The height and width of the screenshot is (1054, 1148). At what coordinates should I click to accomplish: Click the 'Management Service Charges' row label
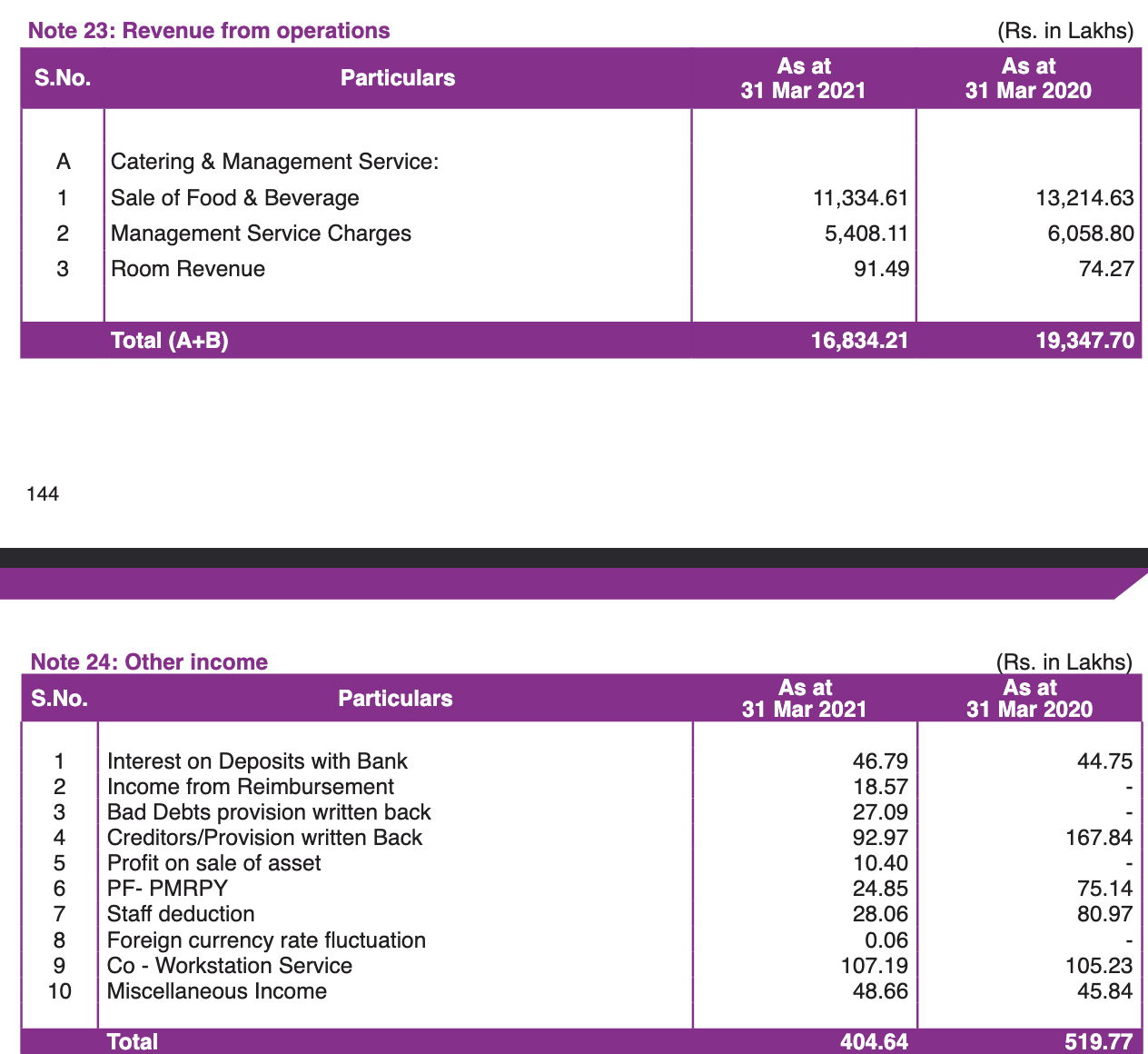pyautogui.click(x=261, y=234)
